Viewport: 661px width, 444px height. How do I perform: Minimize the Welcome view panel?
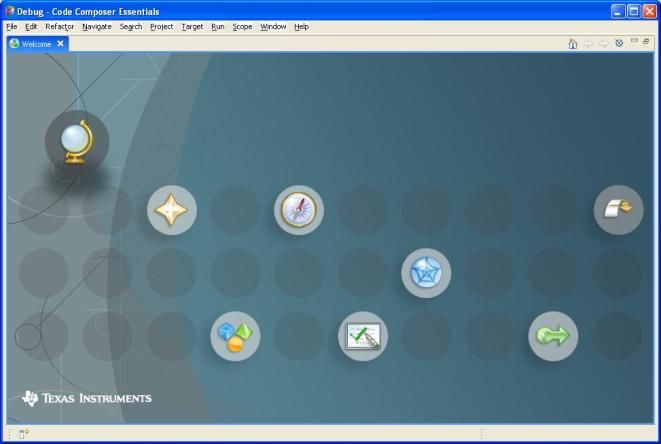(634, 40)
